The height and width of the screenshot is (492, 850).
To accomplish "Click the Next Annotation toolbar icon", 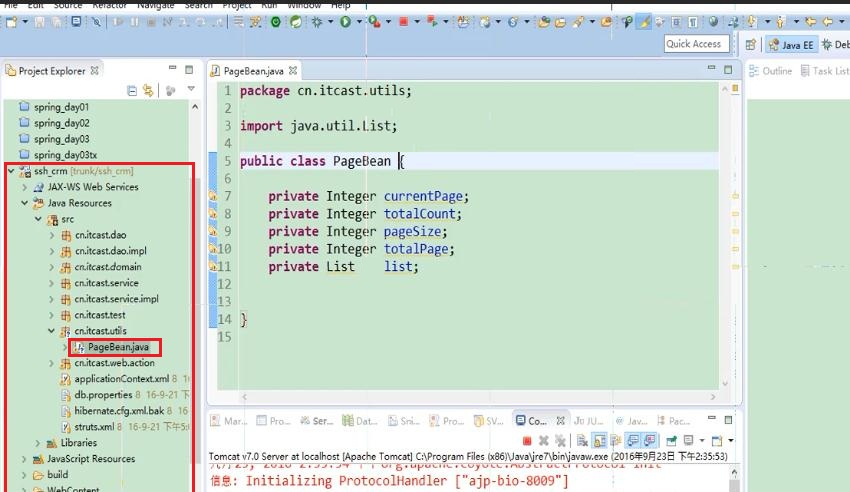I will pos(752,22).
